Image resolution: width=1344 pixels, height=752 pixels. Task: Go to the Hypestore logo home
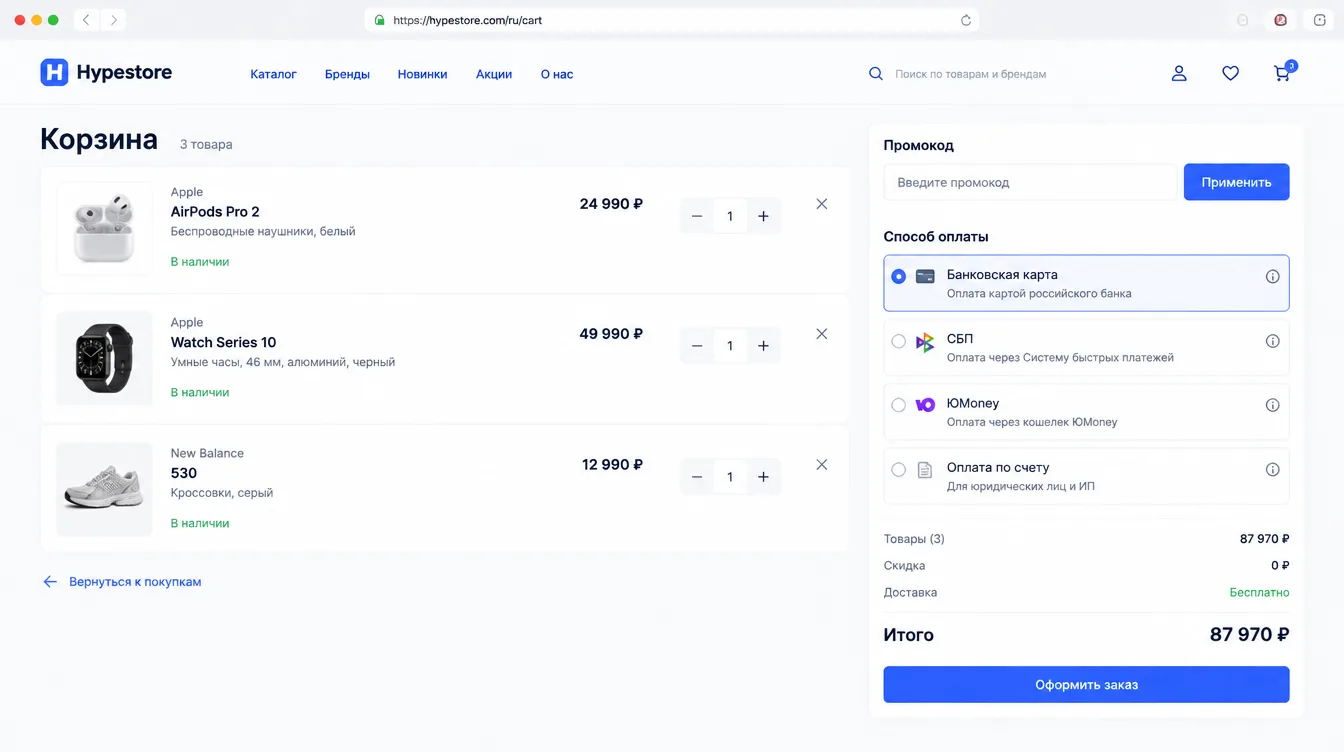click(x=106, y=72)
